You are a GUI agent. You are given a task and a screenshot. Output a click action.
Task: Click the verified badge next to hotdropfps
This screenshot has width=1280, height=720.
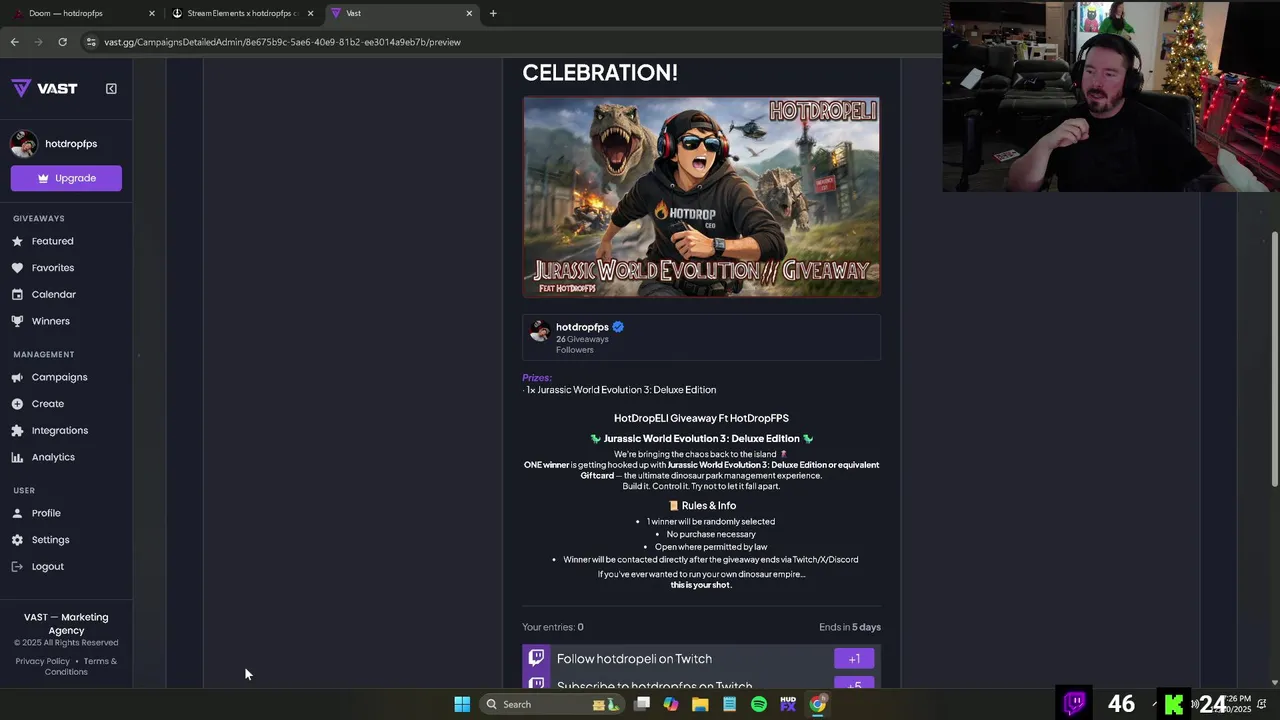(x=618, y=327)
